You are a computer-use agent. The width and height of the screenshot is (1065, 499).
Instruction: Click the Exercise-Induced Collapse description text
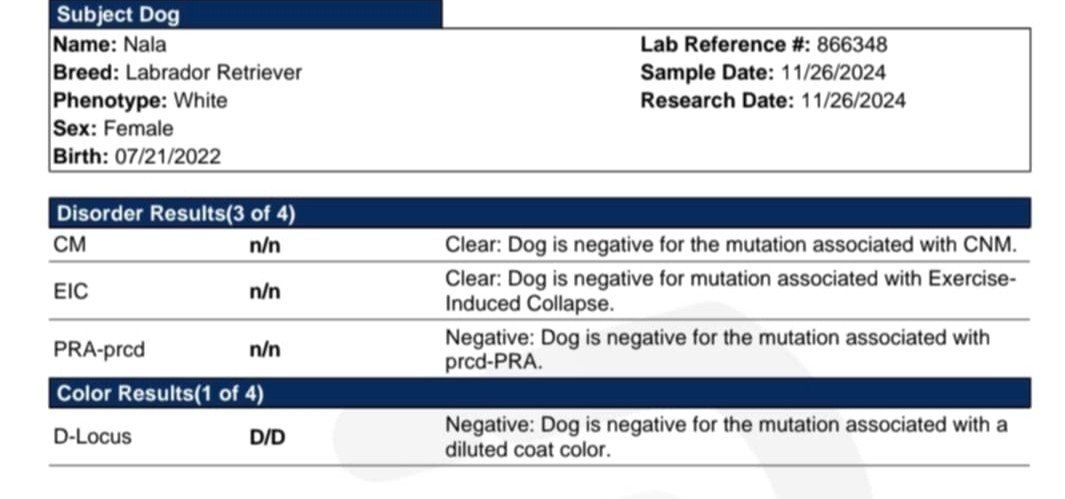pyautogui.click(x=731, y=291)
